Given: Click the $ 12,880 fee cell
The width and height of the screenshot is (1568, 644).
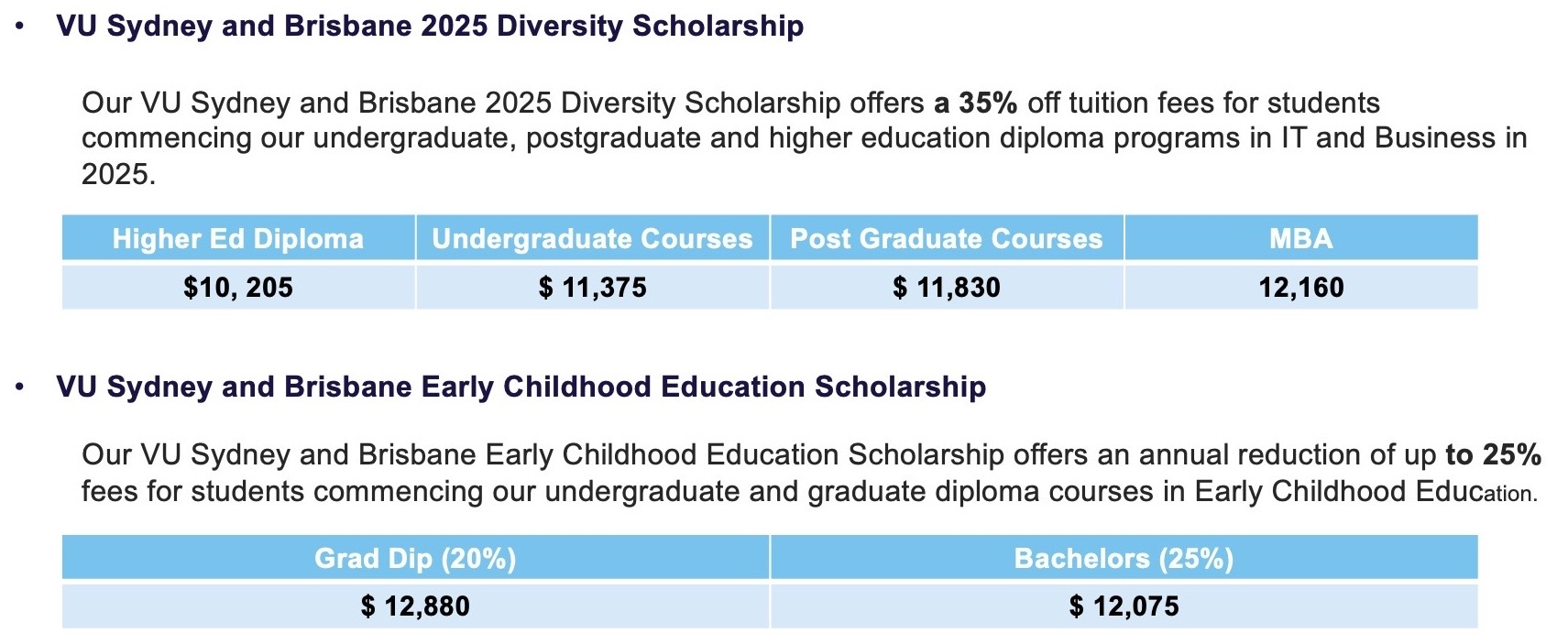Looking at the screenshot, I should (415, 606).
